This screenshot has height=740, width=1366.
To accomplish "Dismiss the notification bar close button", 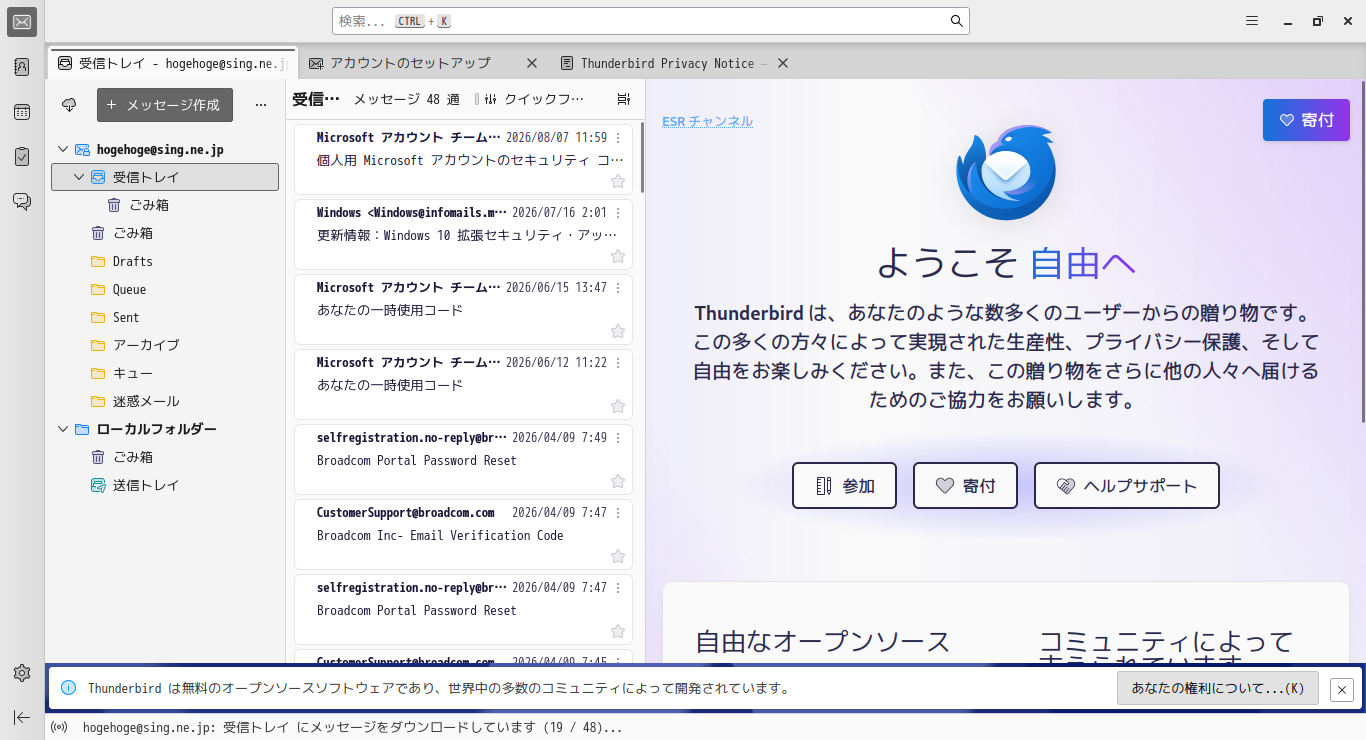I will [1342, 689].
